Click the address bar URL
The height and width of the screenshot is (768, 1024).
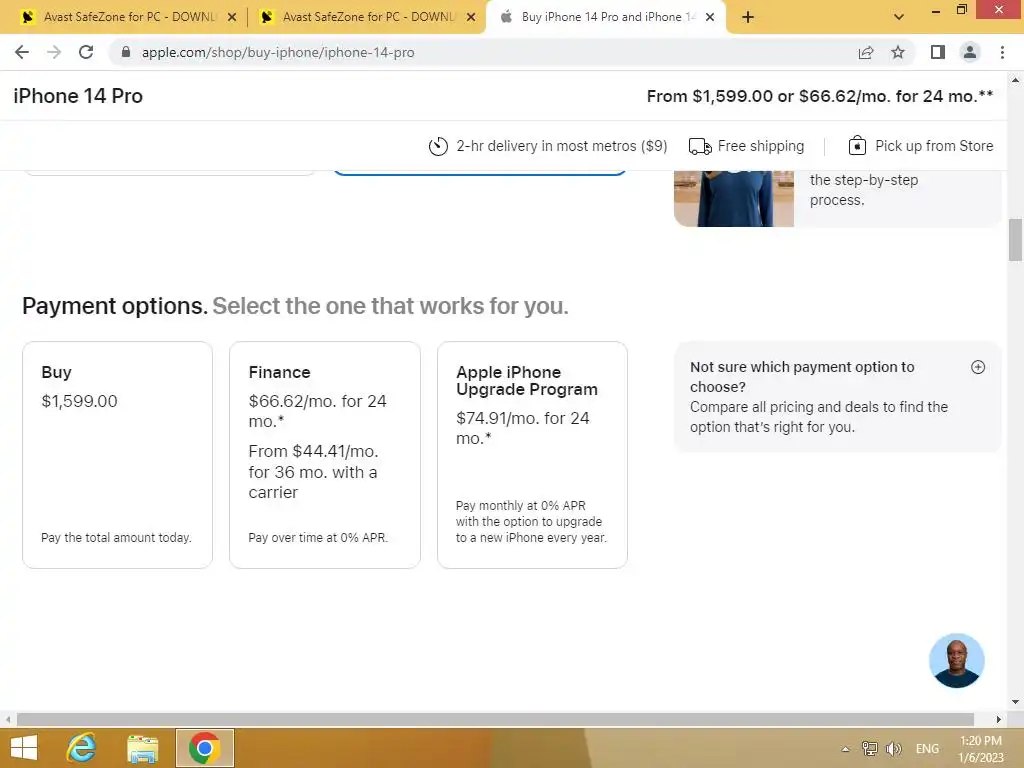[278, 52]
